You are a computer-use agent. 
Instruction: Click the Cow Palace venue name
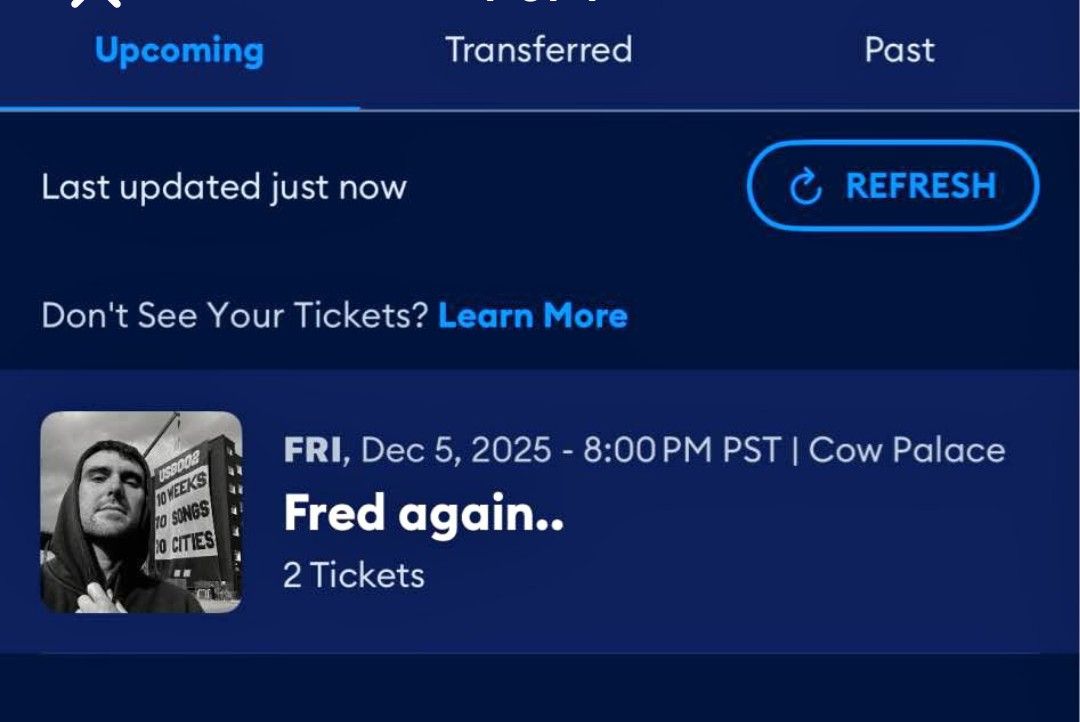click(x=905, y=450)
